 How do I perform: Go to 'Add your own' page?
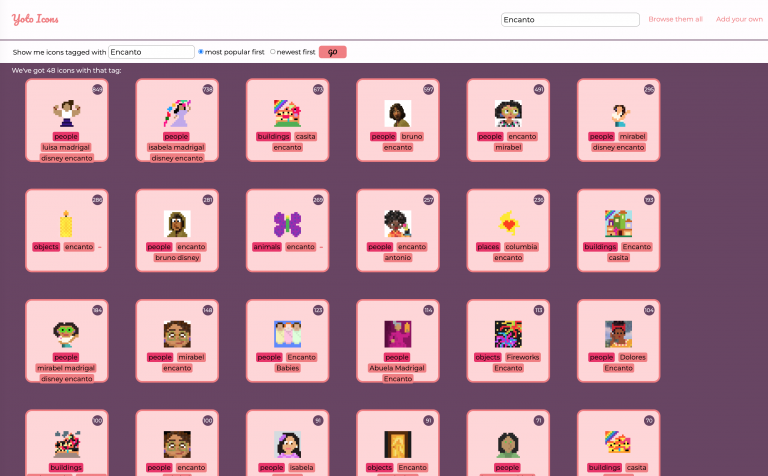[739, 19]
